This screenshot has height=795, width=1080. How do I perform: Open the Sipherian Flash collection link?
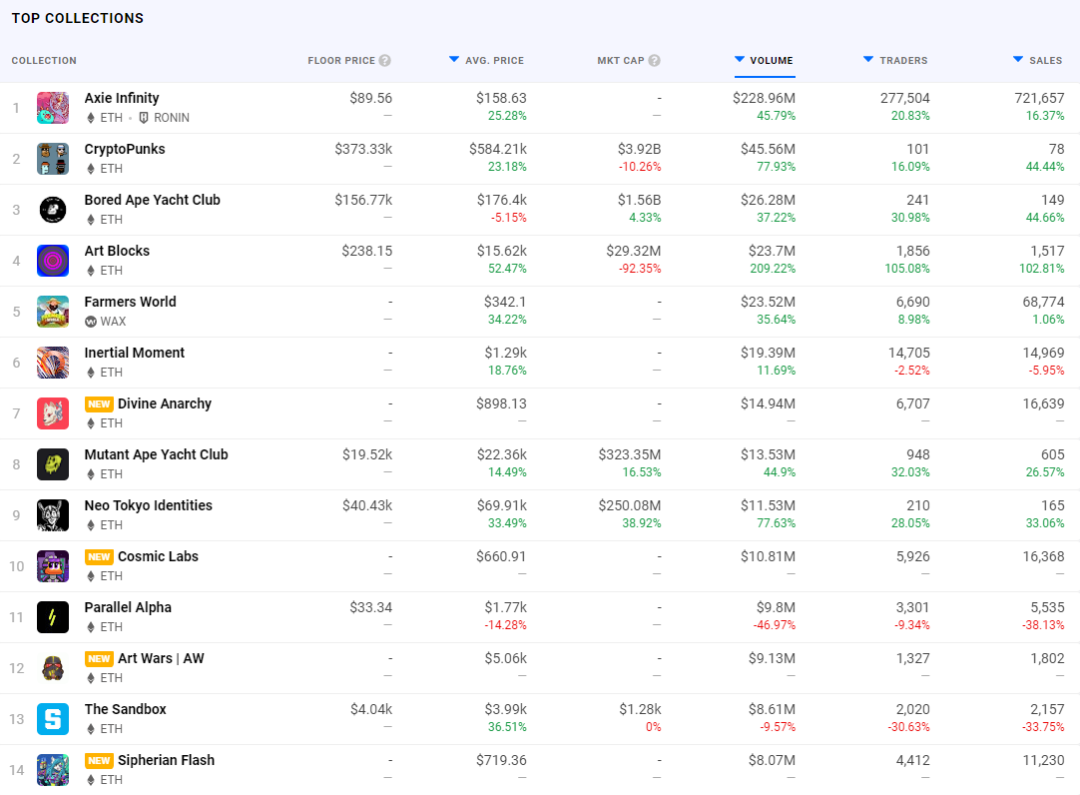point(166,761)
